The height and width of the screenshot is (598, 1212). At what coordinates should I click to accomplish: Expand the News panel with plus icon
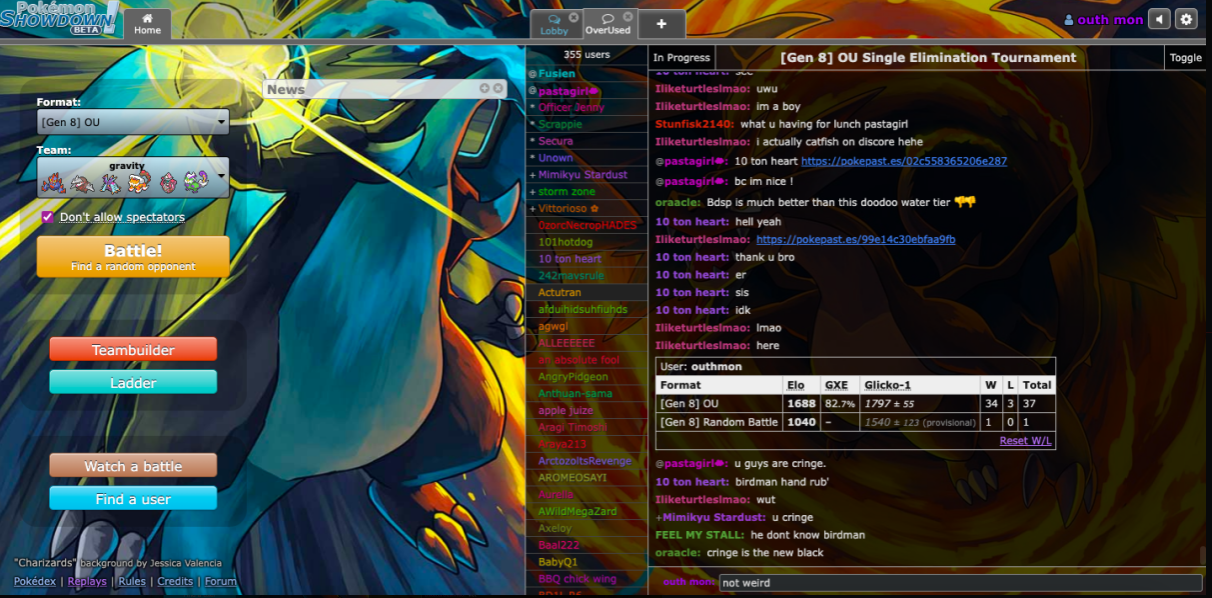(x=484, y=89)
